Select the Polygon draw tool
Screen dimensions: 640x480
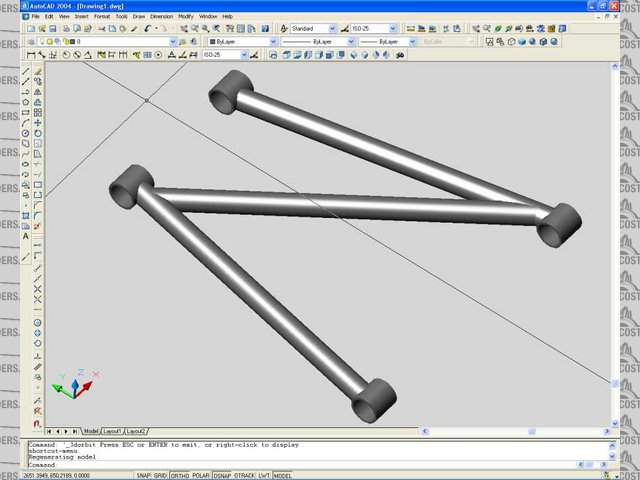26,102
